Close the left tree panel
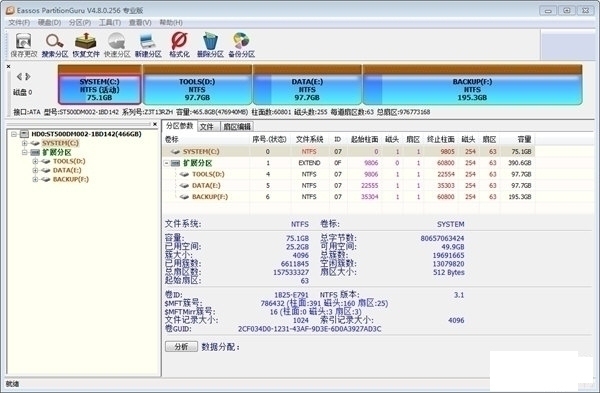The height and width of the screenshot is (393, 600). [x=155, y=124]
